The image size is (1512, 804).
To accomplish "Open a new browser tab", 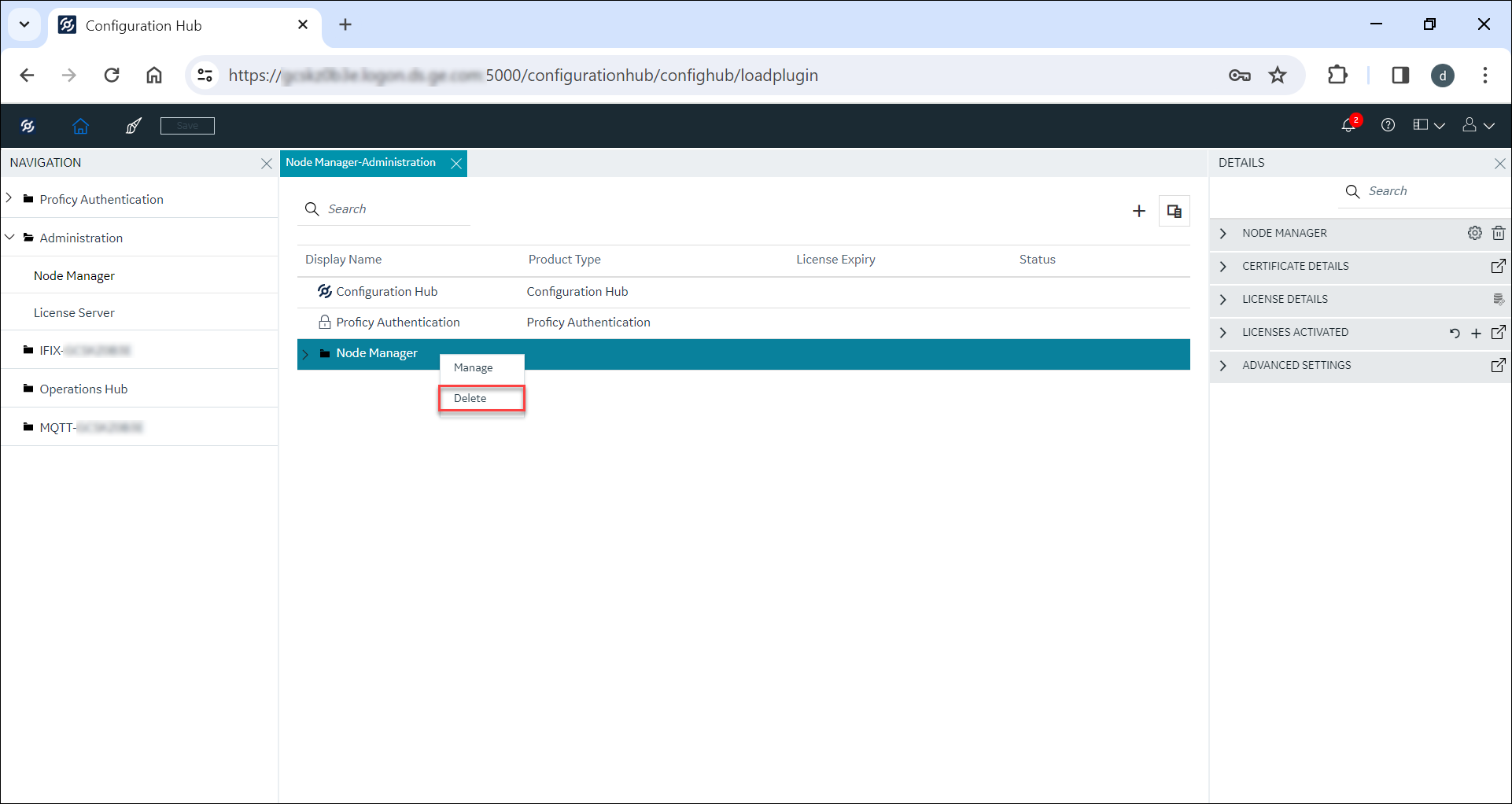I will point(345,24).
